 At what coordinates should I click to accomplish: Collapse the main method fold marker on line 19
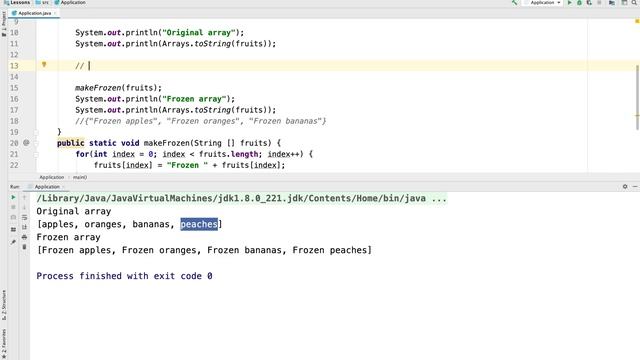pyautogui.click(x=36, y=132)
